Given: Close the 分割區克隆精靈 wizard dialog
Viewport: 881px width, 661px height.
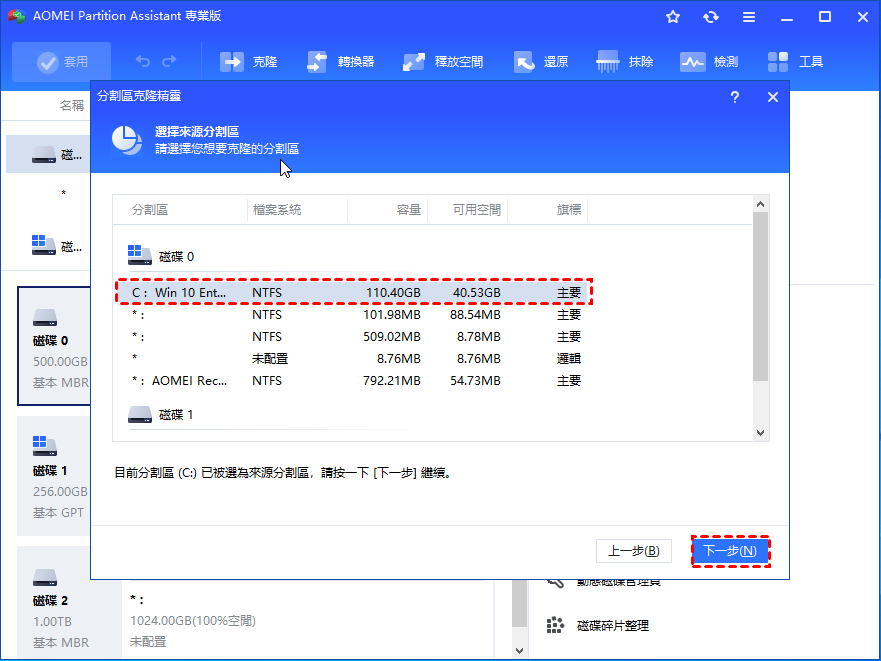Looking at the screenshot, I should coord(773,97).
